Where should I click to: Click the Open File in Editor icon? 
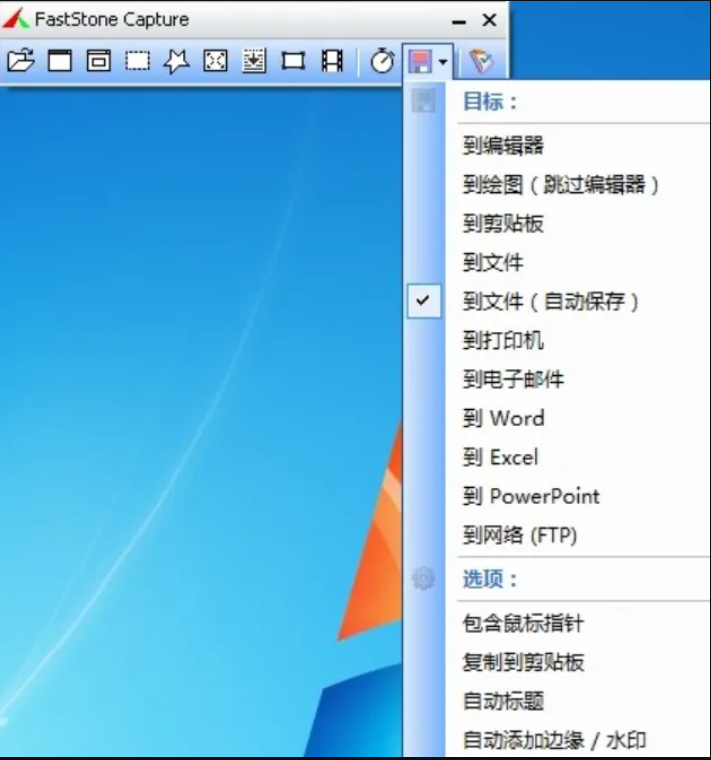pyautogui.click(x=21, y=61)
